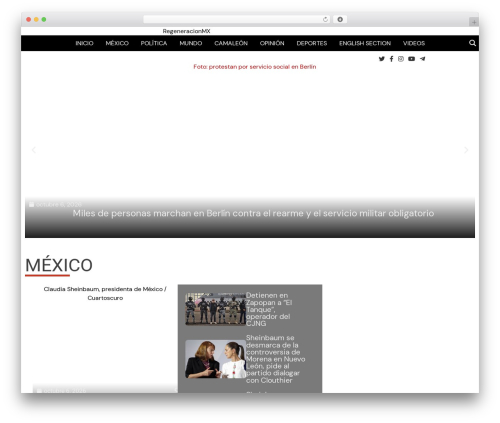Open the MÉXICO menu item

(117, 43)
